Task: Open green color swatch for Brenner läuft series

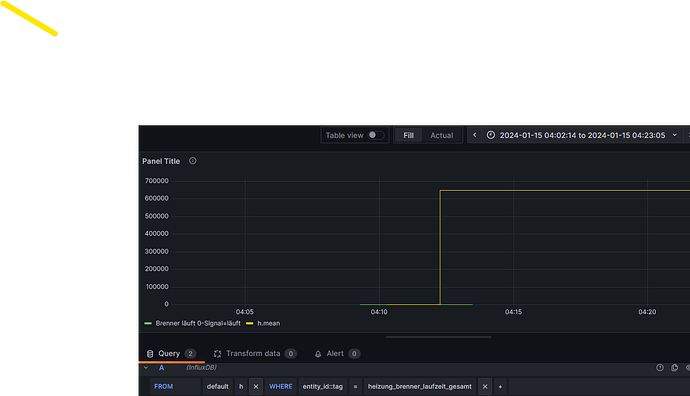Action: pyautogui.click(x=148, y=323)
